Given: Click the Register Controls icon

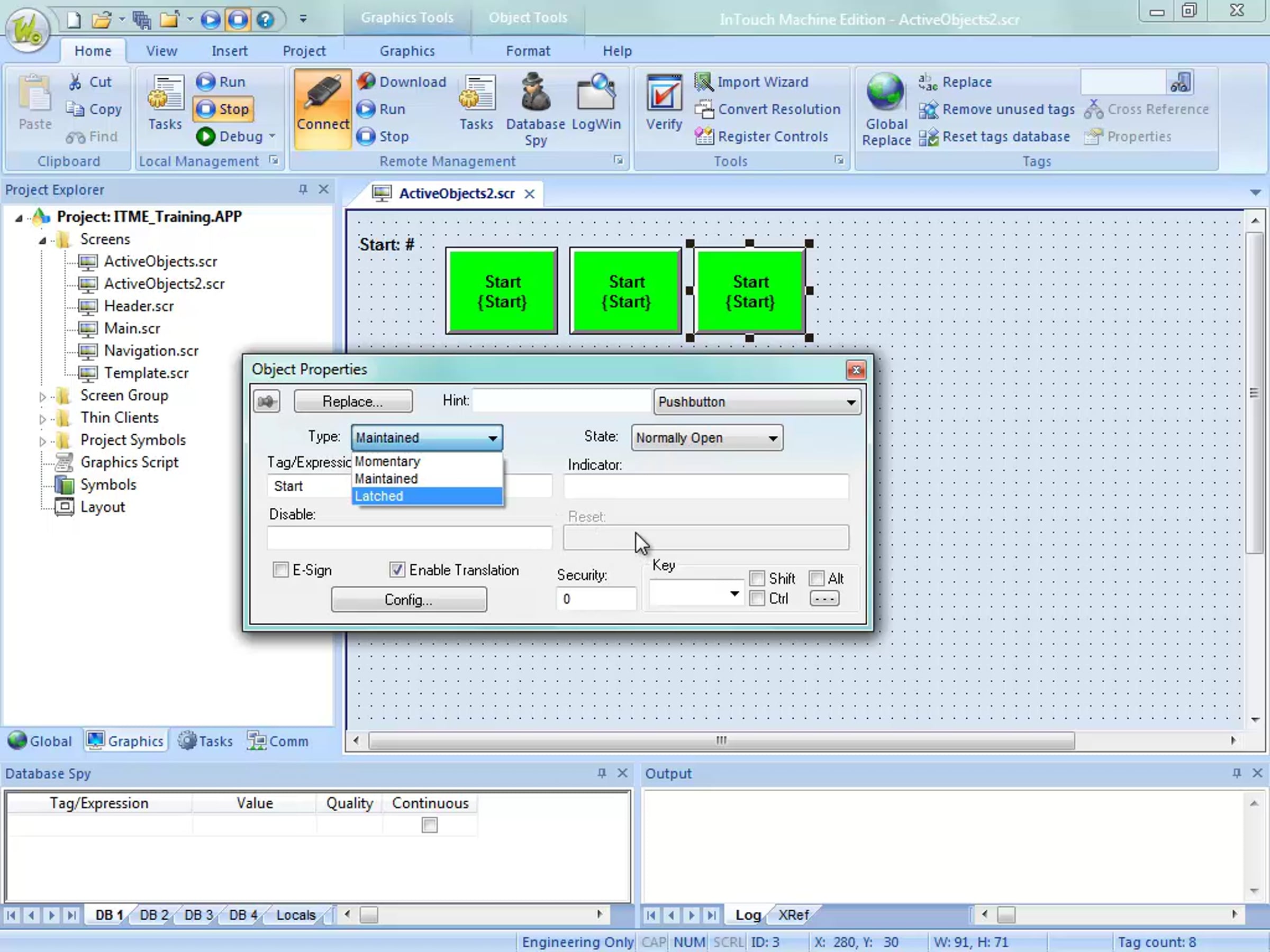Looking at the screenshot, I should point(703,136).
